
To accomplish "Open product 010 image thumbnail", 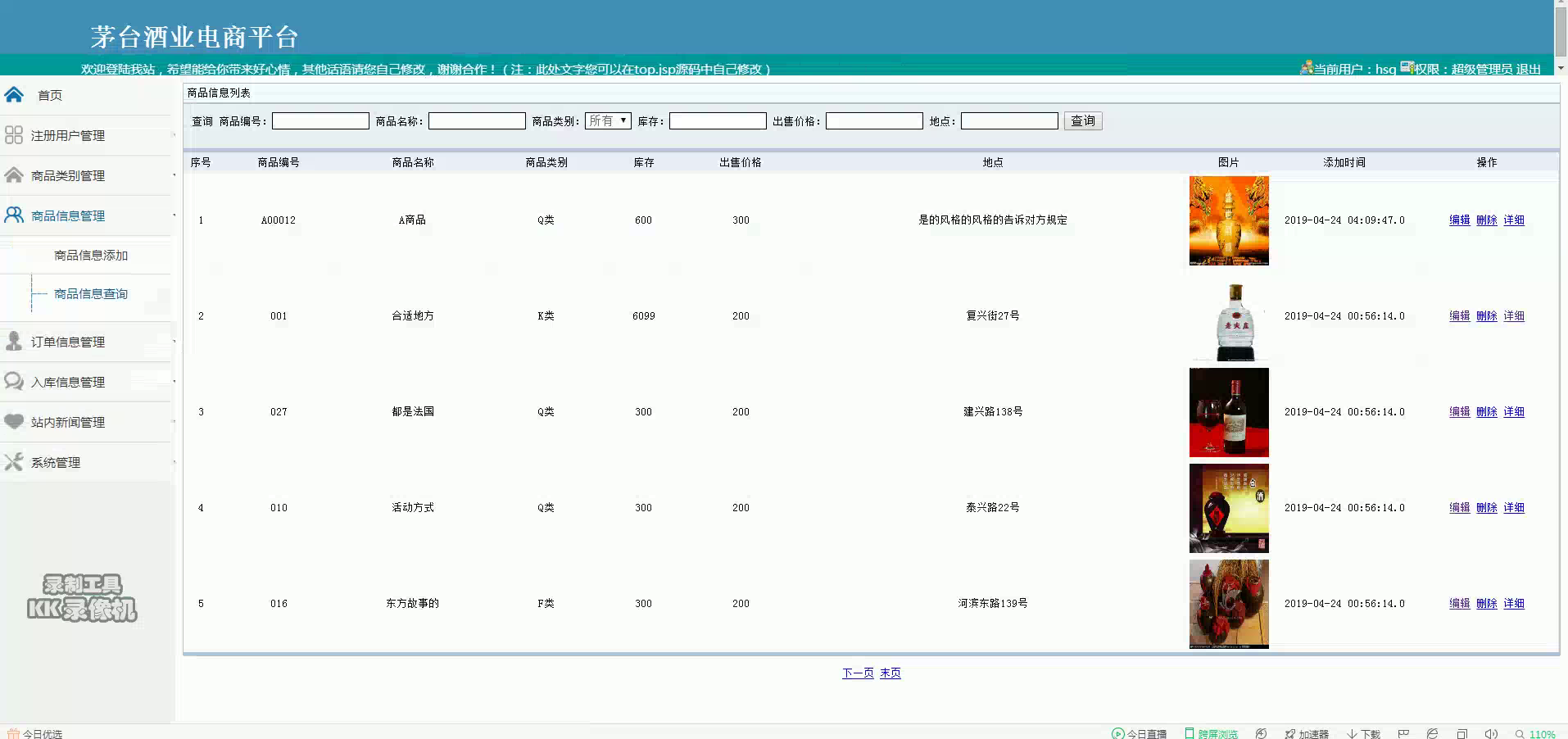I will (x=1229, y=508).
